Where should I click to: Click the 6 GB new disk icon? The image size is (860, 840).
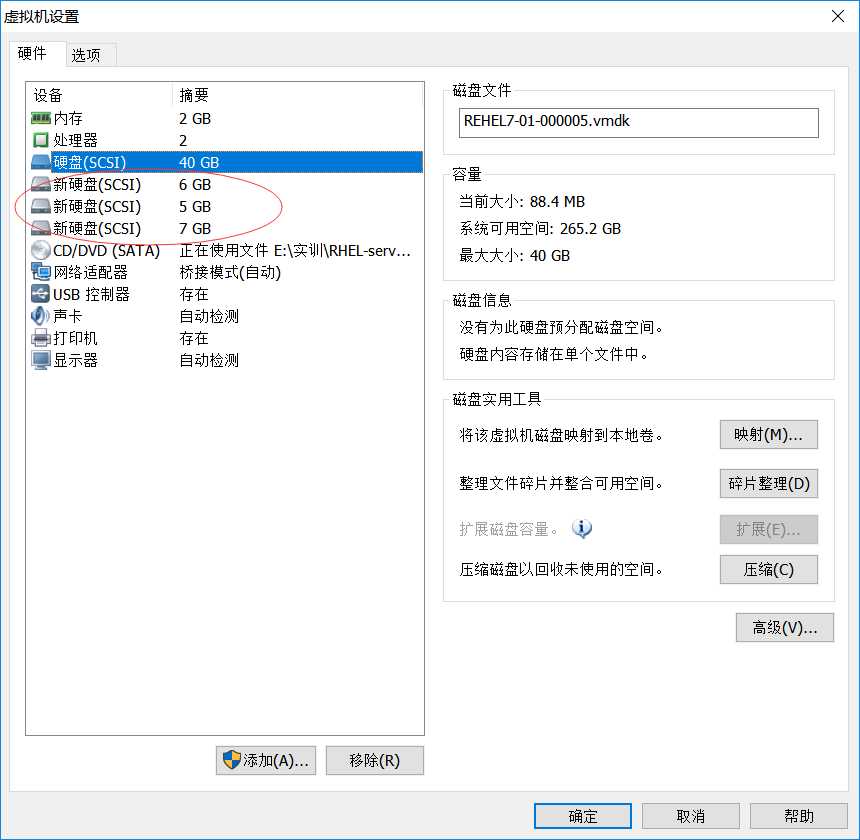click(x=41, y=184)
